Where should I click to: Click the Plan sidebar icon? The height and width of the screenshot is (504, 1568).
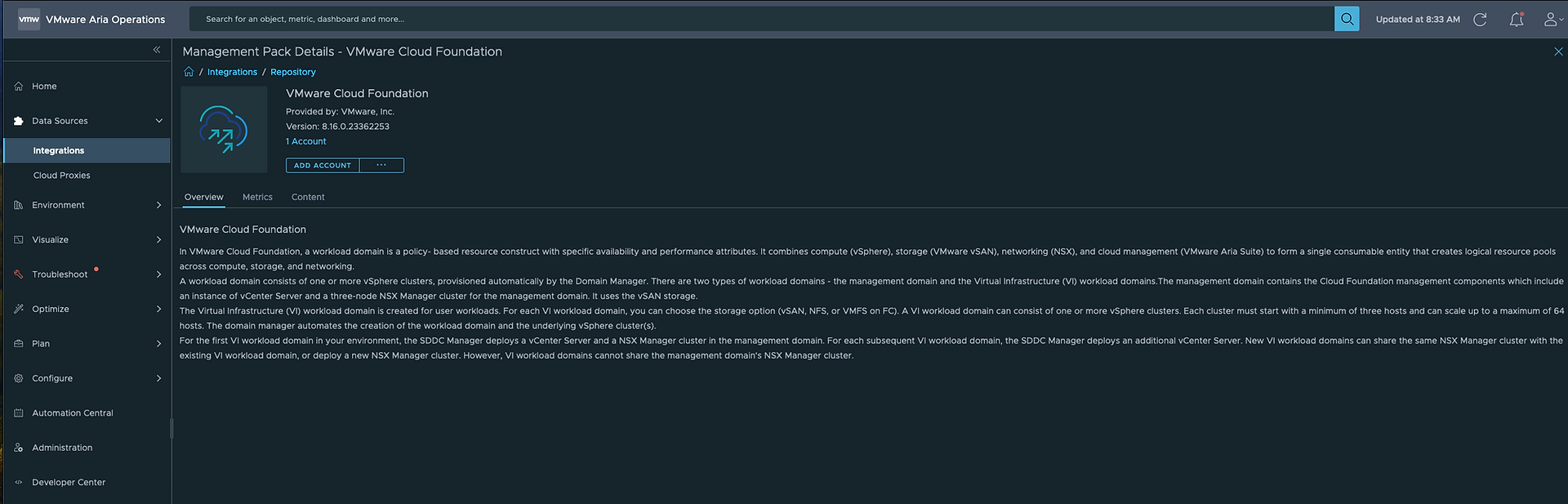pos(19,344)
